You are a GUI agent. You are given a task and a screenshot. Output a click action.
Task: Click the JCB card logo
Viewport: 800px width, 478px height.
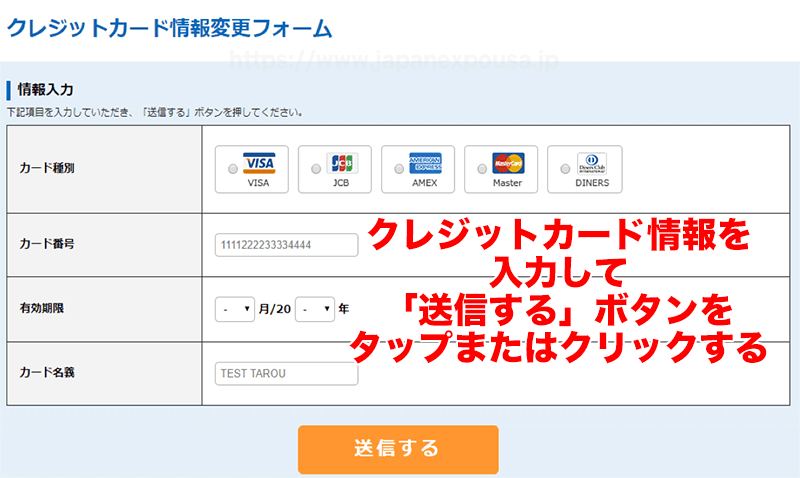[x=342, y=163]
